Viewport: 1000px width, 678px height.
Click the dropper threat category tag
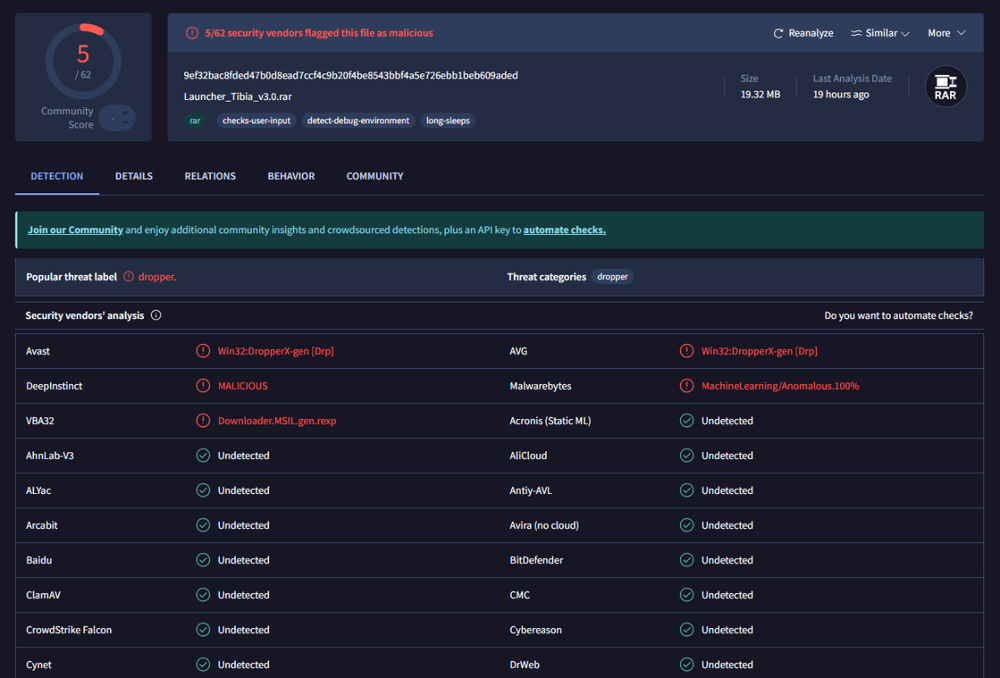click(x=612, y=277)
